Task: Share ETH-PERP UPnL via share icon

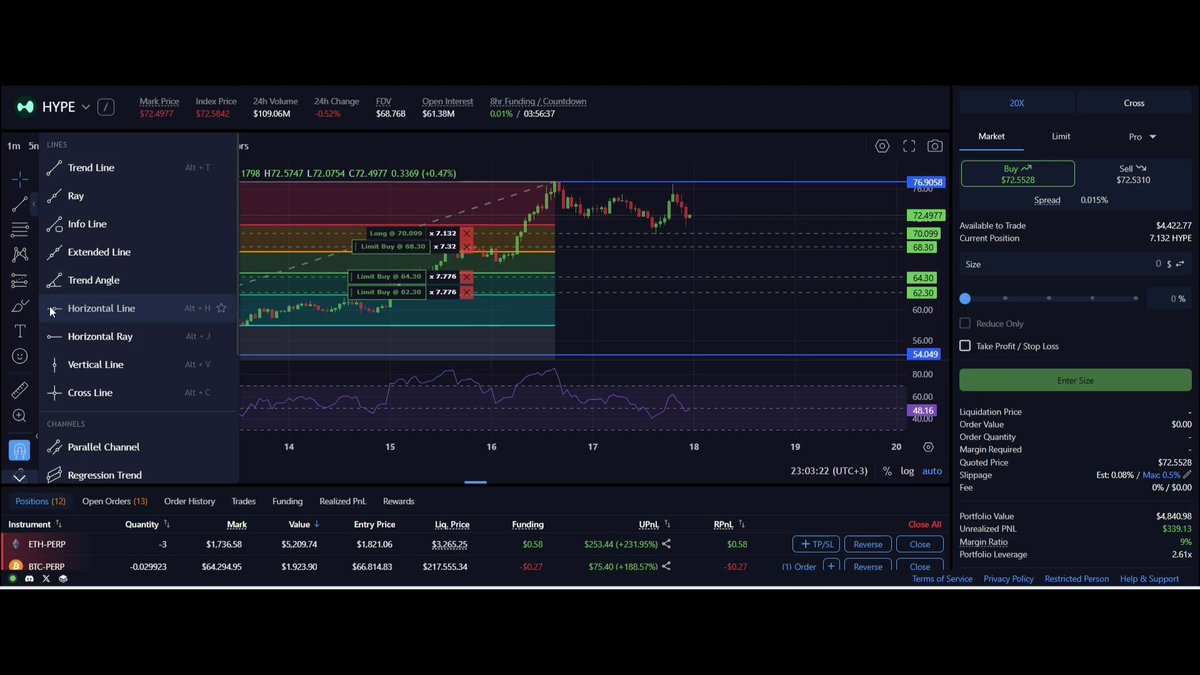Action: [x=667, y=544]
